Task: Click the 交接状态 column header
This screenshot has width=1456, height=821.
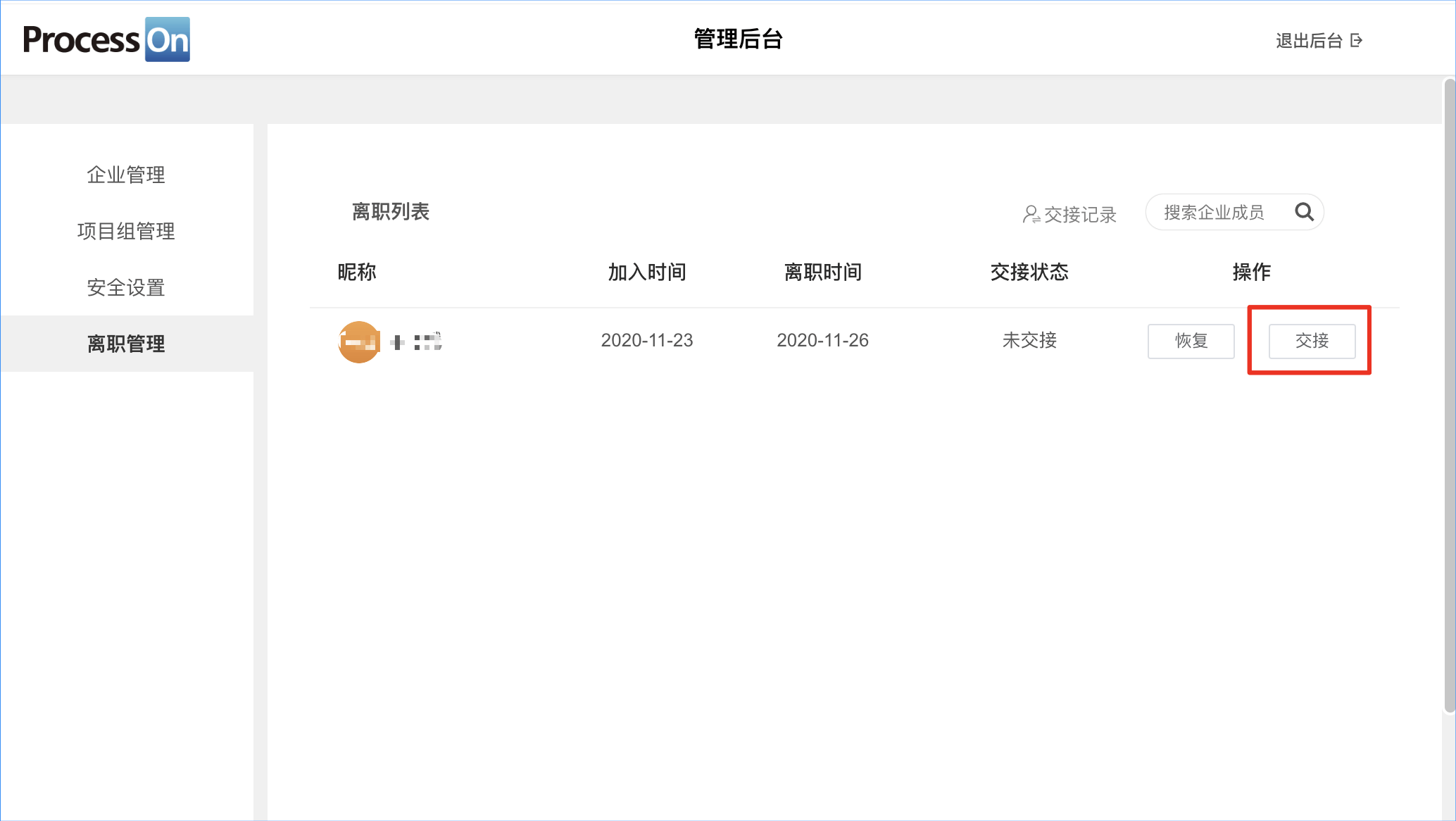Action: (x=1029, y=272)
